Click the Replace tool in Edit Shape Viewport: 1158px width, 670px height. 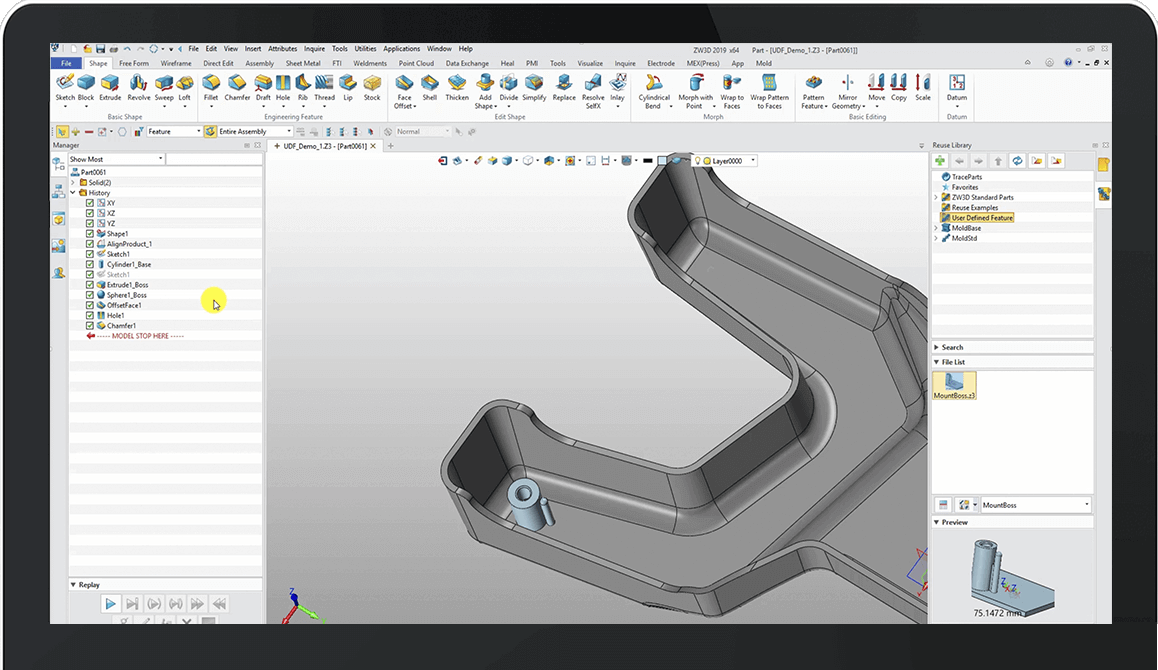click(564, 88)
